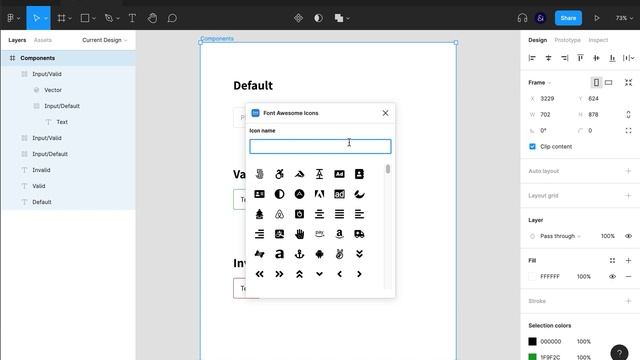This screenshot has height=360, width=640.
Task: Open shape tools dropdown arrow
Action: tap(94, 18)
